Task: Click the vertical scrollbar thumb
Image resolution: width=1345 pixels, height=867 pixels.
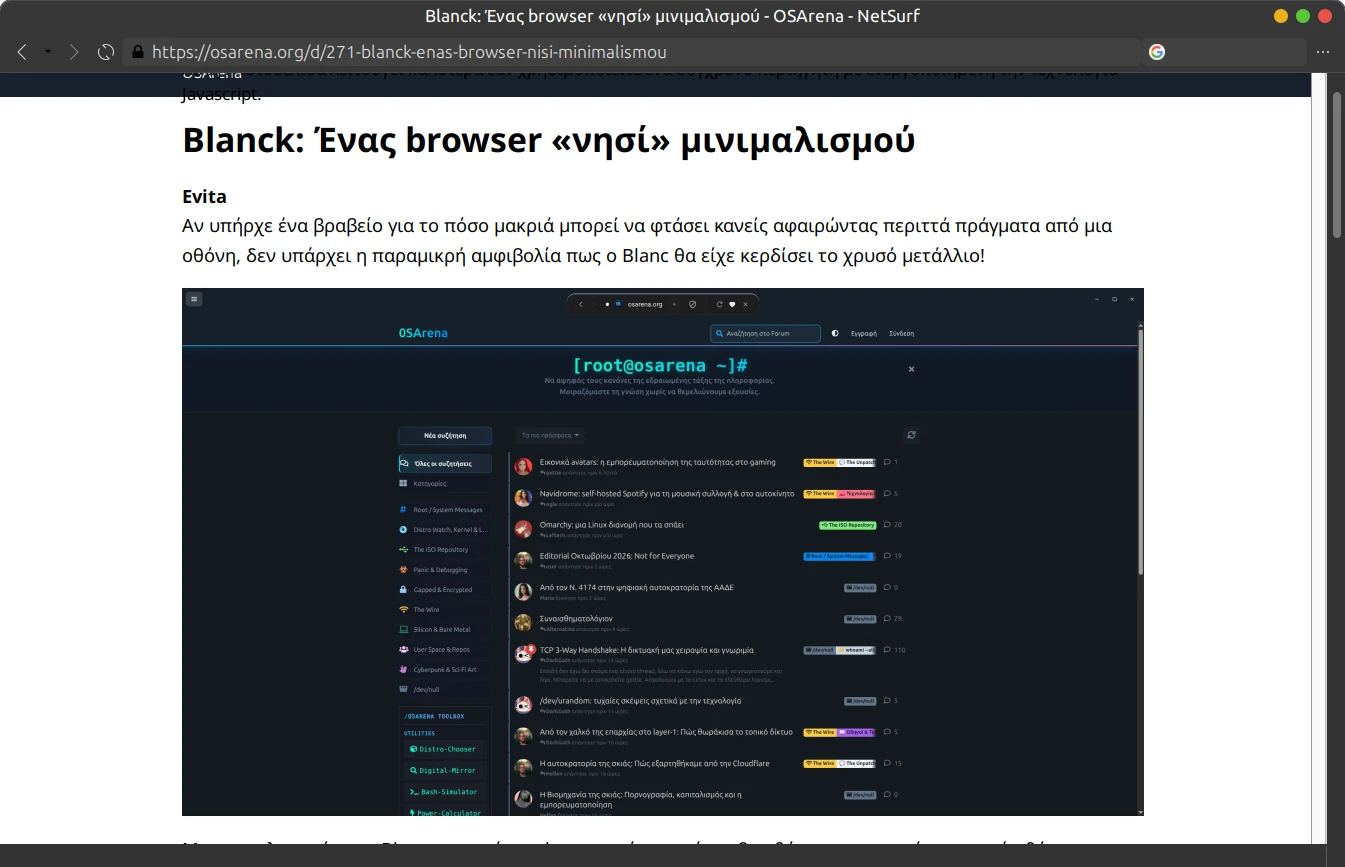Action: pyautogui.click(x=1337, y=164)
